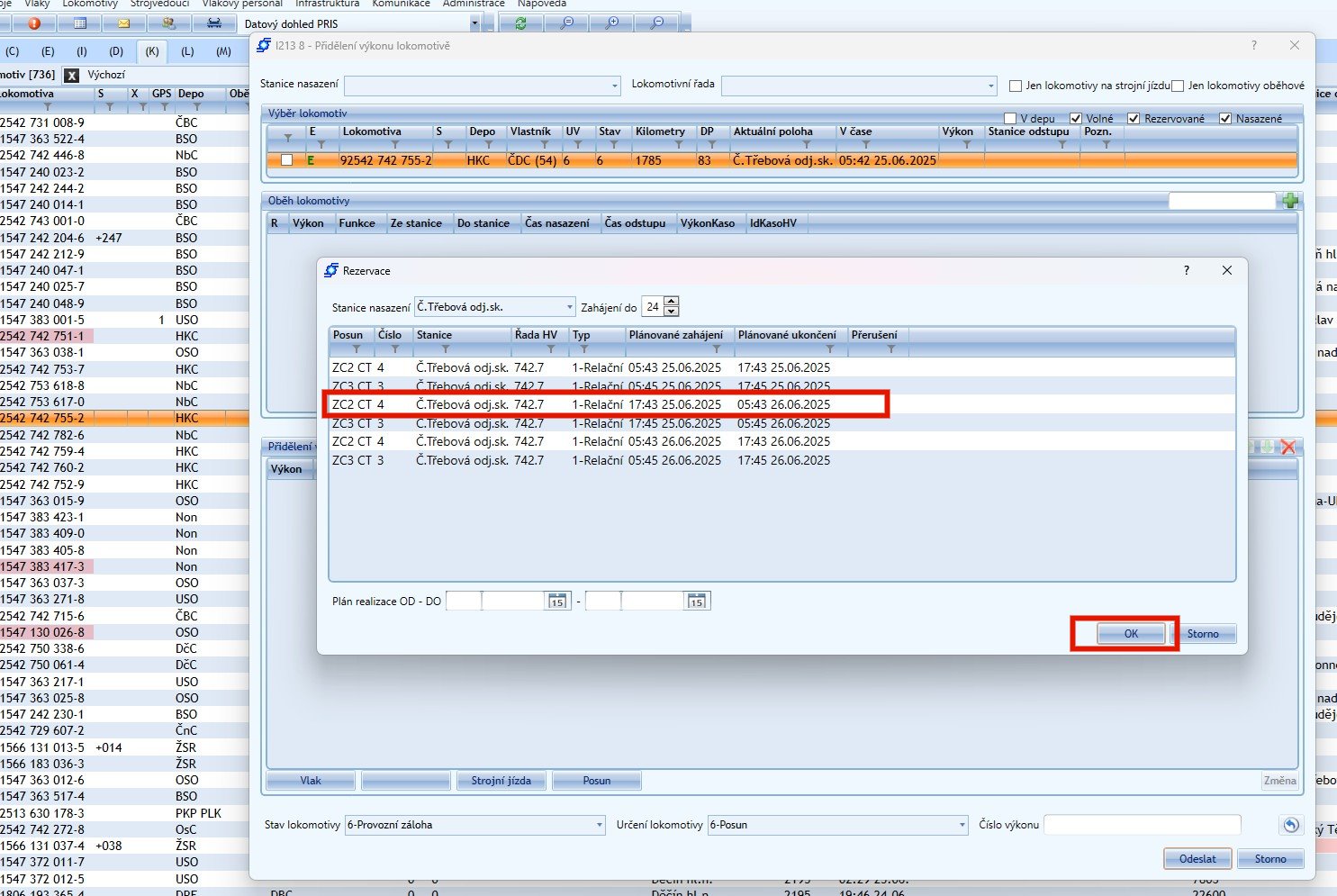Click the envelope messages toolbar icon
Image resolution: width=1337 pixels, height=896 pixels.
pos(123,23)
